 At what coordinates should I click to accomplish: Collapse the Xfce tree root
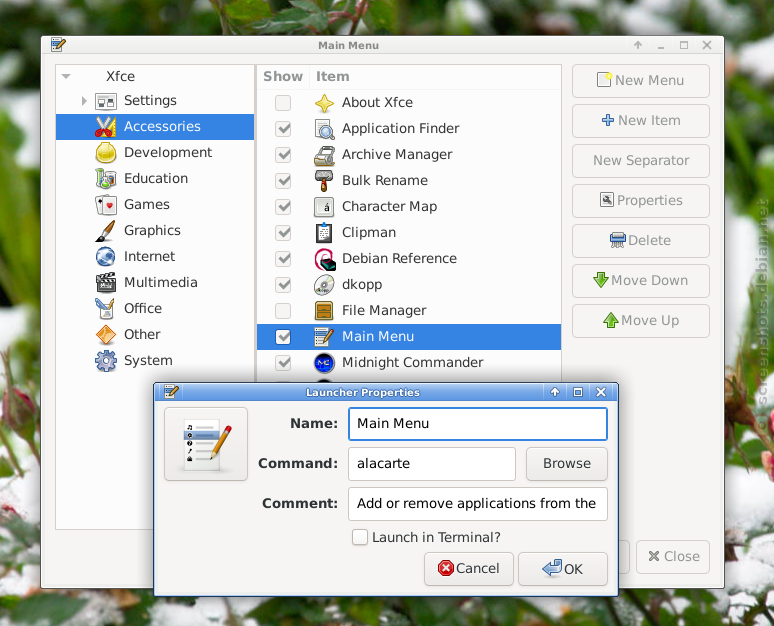[x=66, y=77]
